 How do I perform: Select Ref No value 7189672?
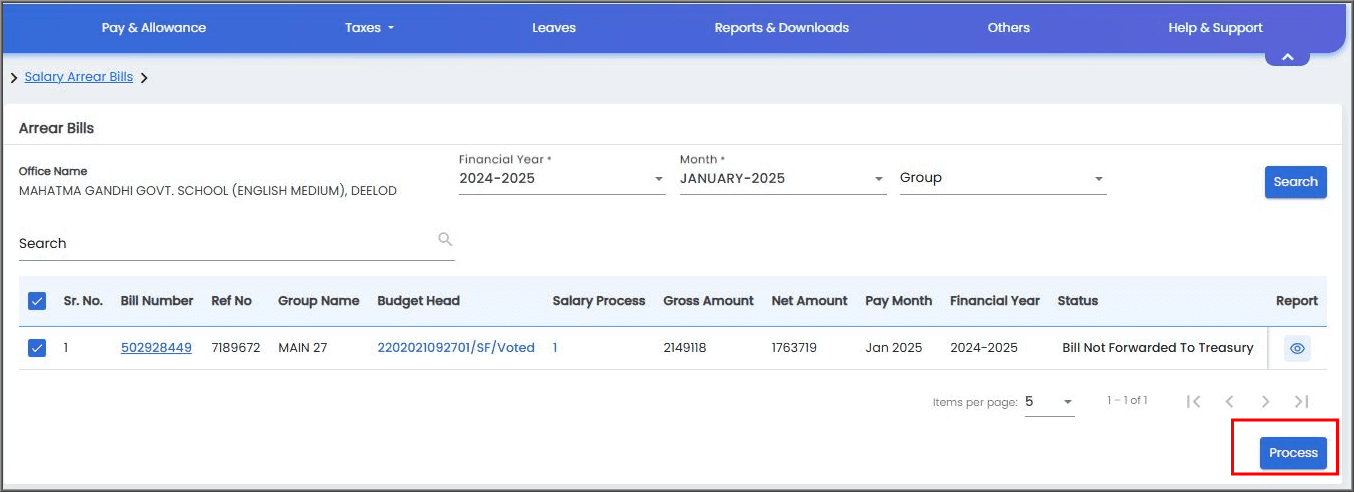click(236, 348)
